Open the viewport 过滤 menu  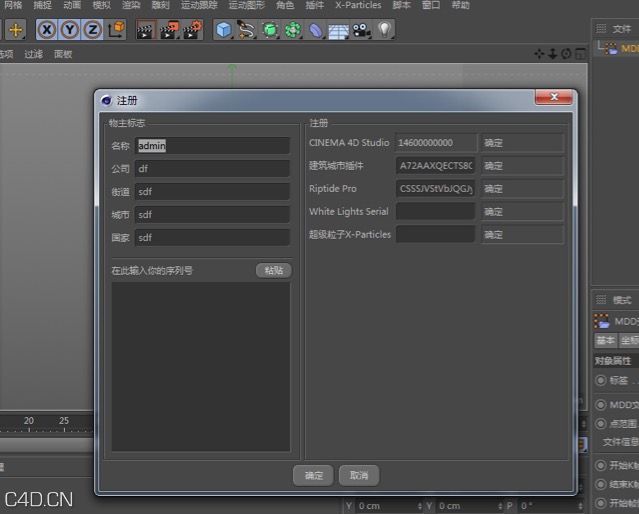[x=33, y=54]
